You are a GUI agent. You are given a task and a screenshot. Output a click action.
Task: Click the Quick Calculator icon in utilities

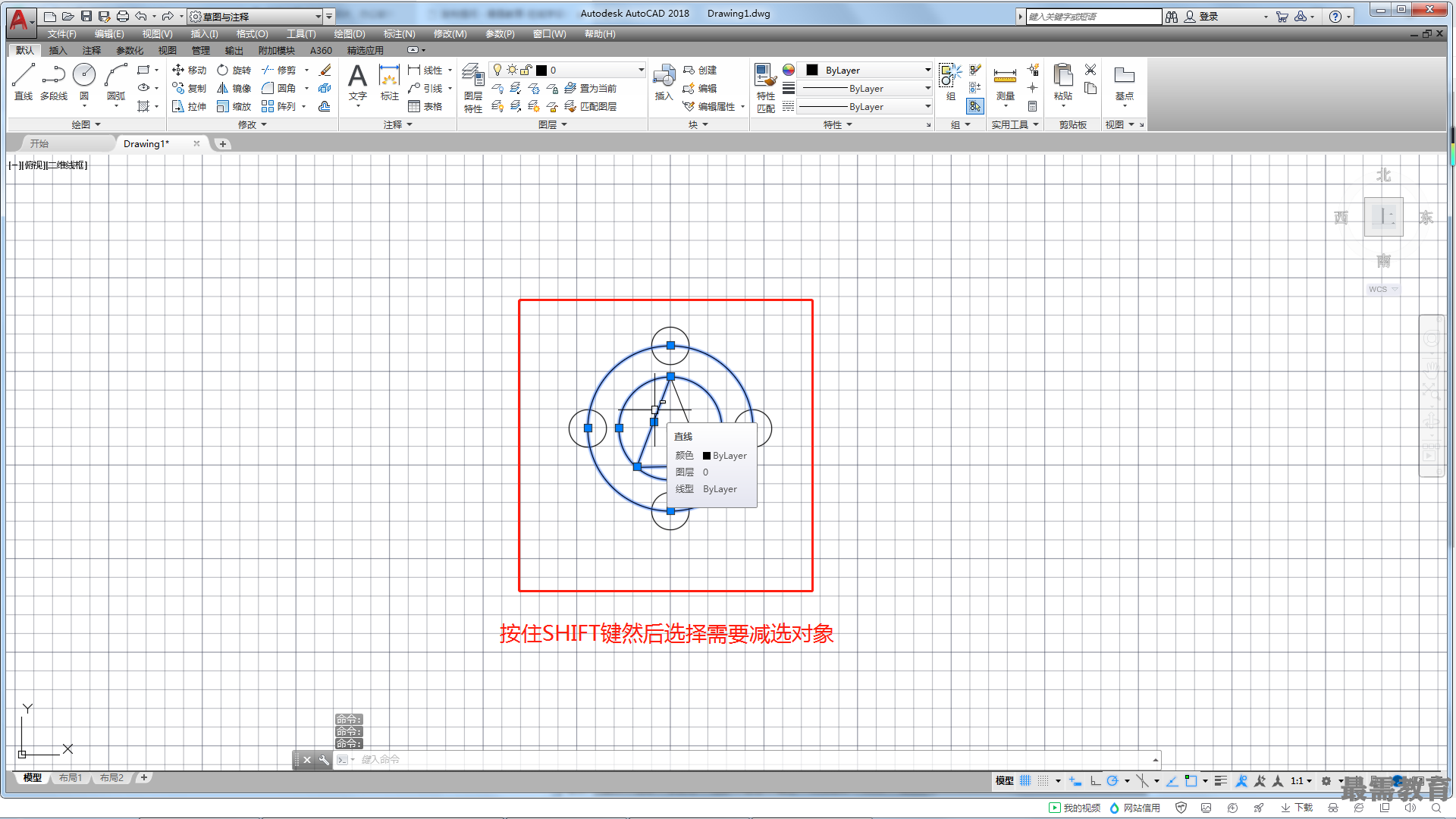pyautogui.click(x=1032, y=106)
